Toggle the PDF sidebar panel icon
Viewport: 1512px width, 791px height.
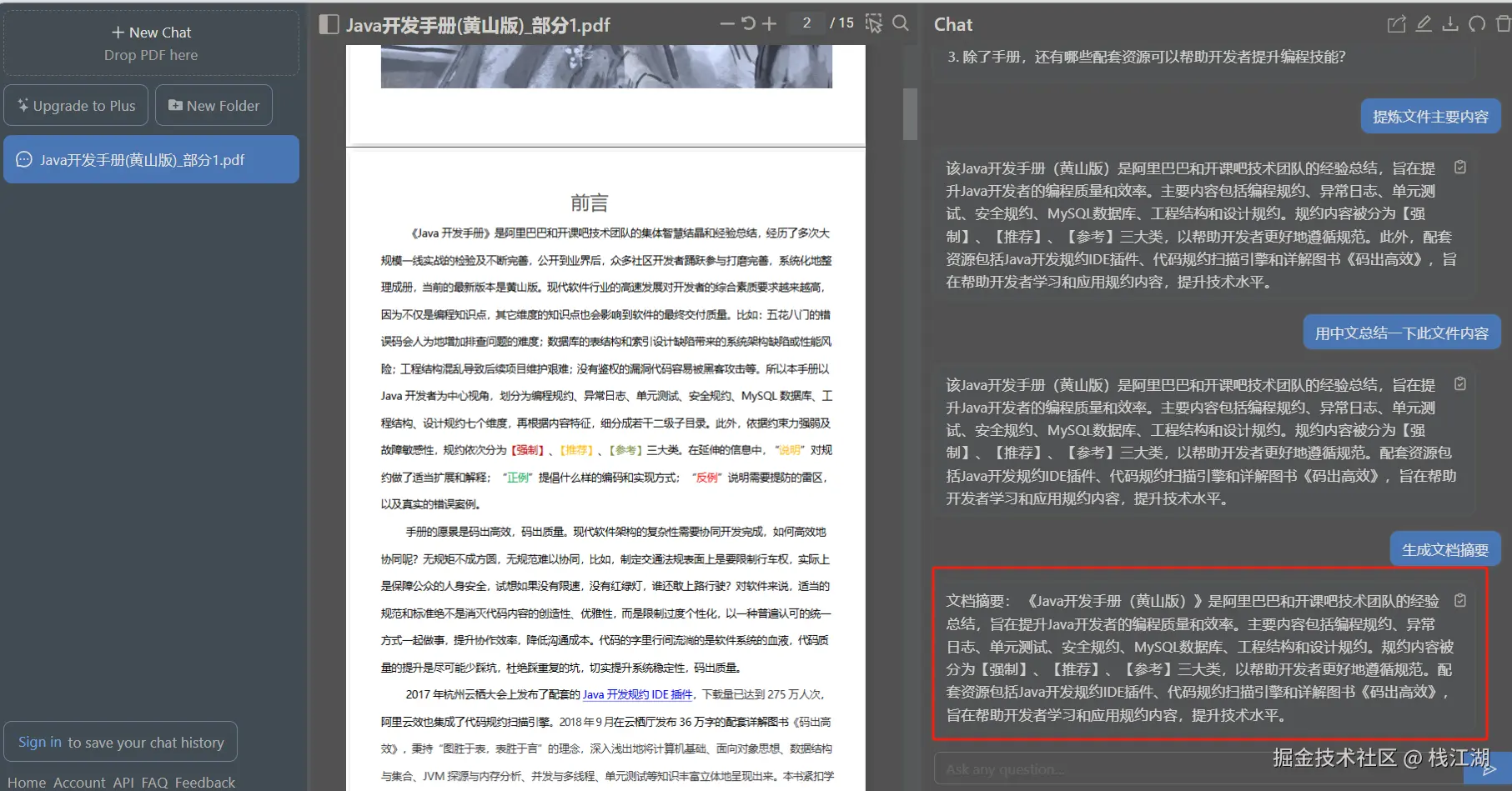329,24
